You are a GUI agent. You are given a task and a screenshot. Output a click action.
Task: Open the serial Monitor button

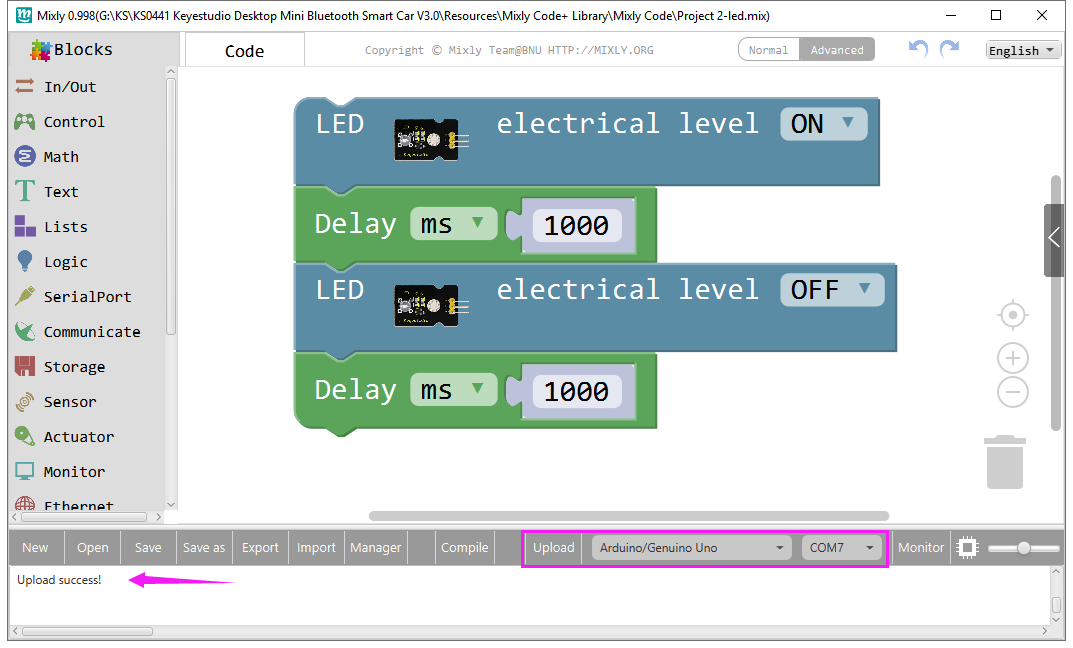pyautogui.click(x=921, y=547)
